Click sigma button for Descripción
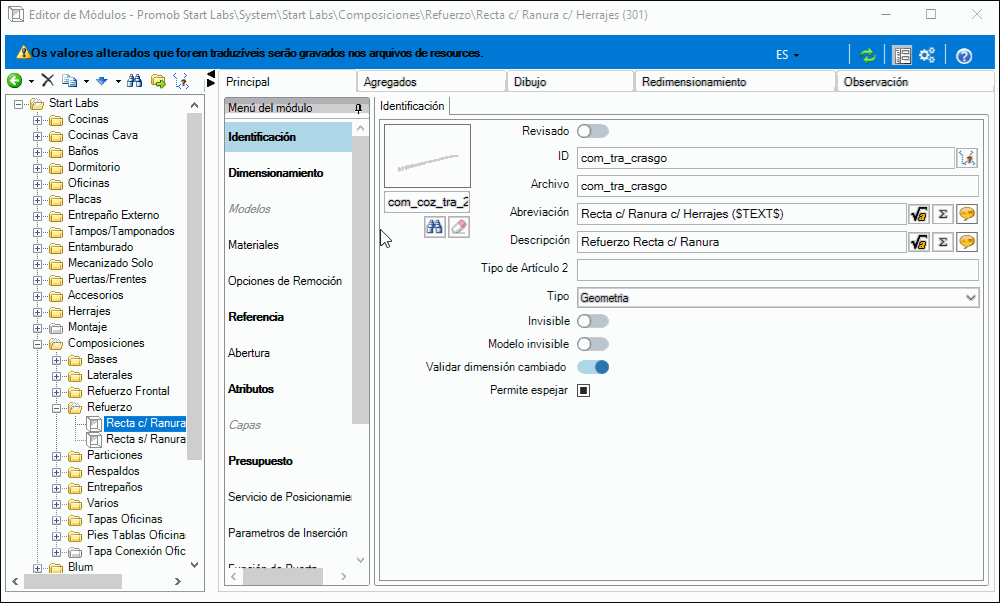1000x603 pixels. (943, 242)
